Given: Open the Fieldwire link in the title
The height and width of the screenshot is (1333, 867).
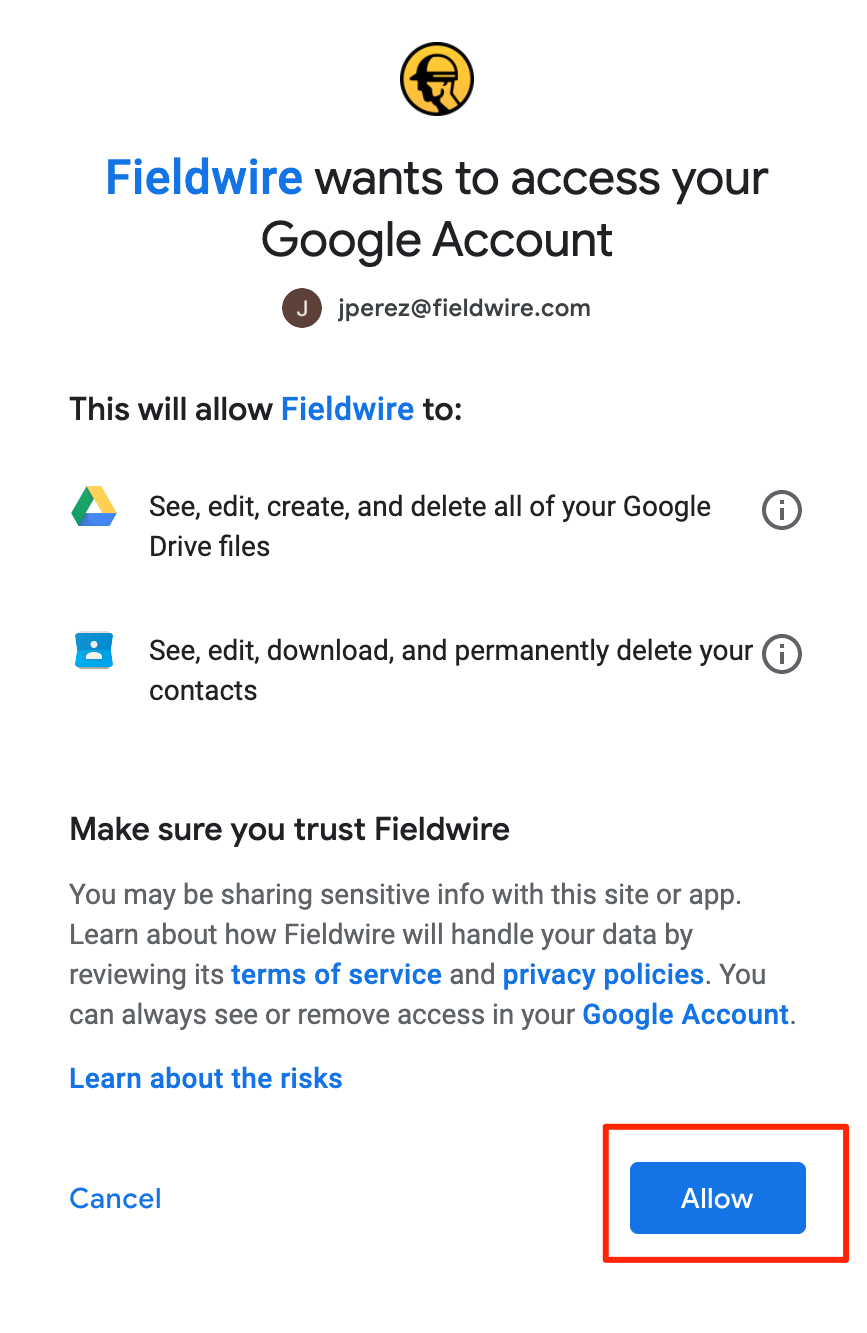Looking at the screenshot, I should tap(204, 178).
